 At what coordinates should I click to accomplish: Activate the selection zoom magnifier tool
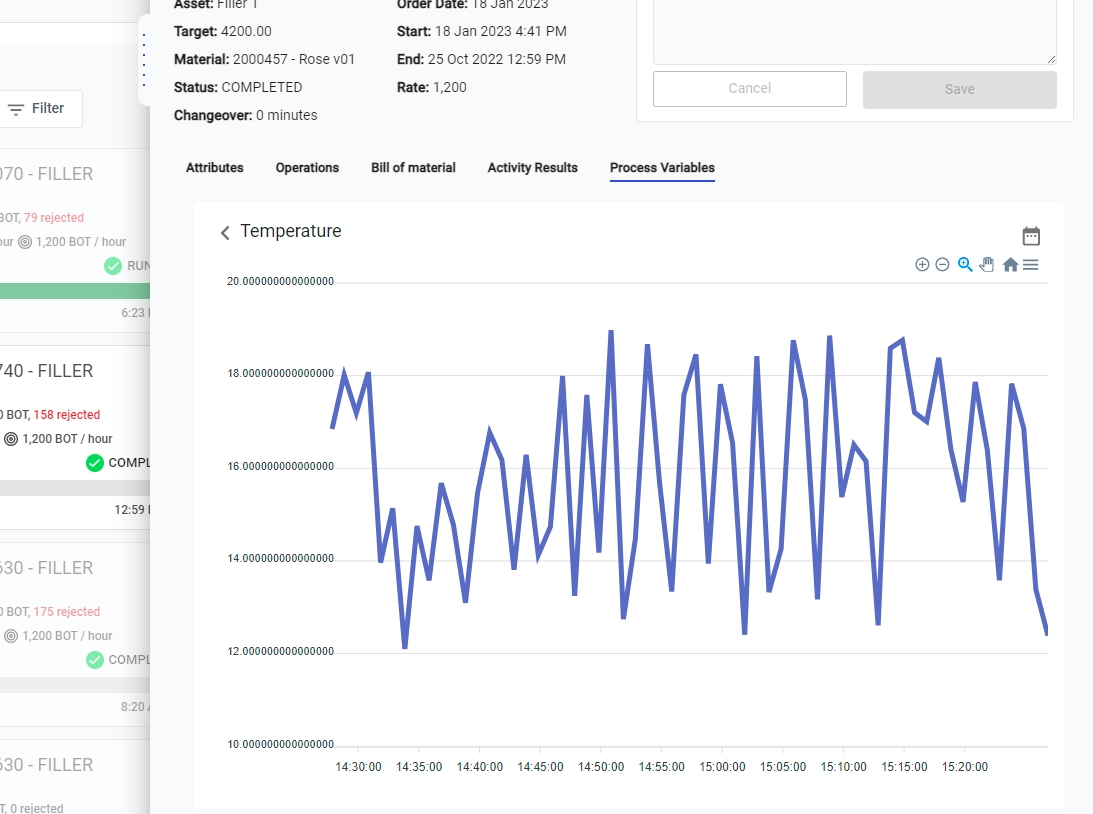[965, 265]
